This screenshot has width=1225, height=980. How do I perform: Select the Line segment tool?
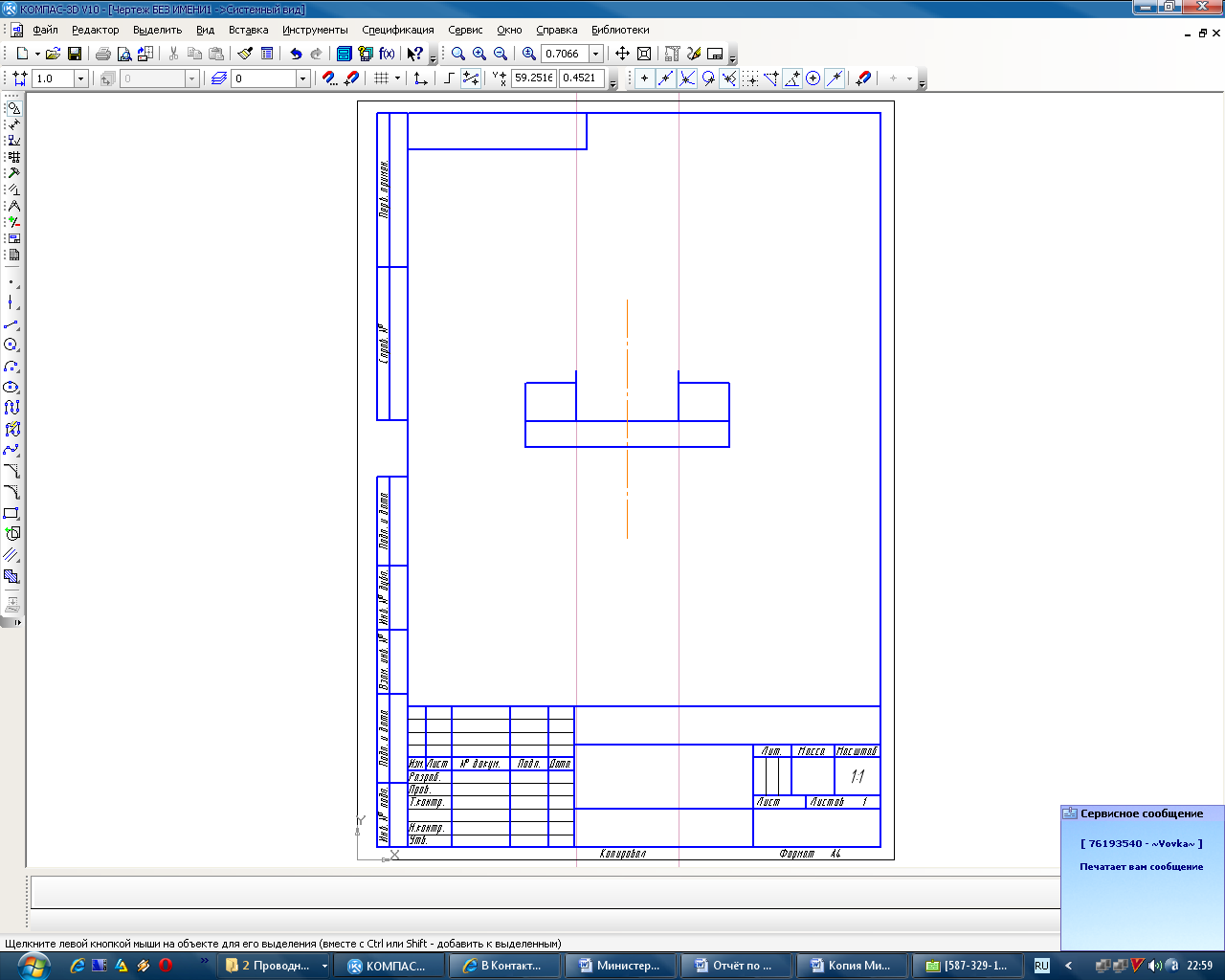(11, 324)
